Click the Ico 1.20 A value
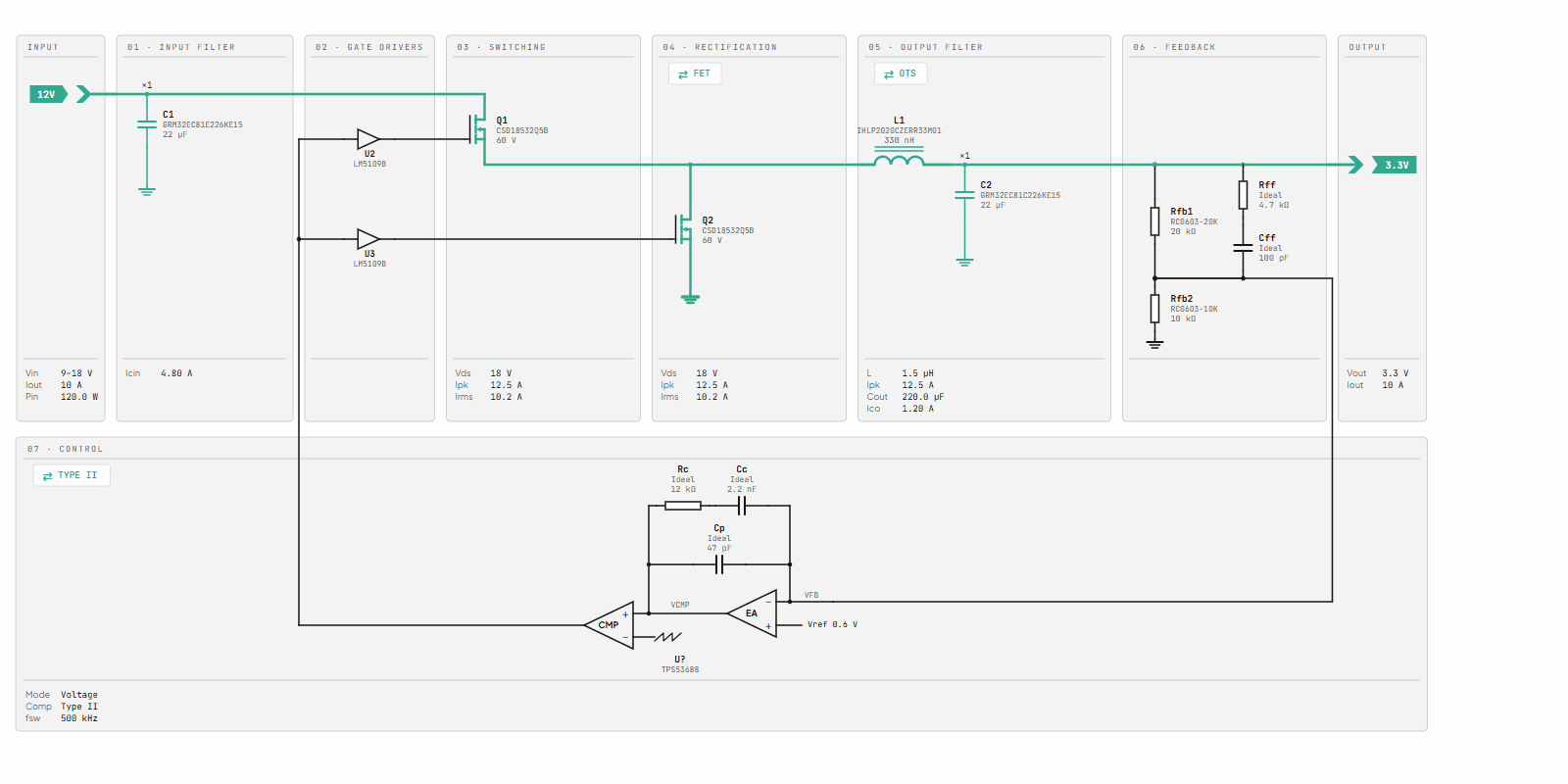The image size is (1568, 784). coord(917,409)
